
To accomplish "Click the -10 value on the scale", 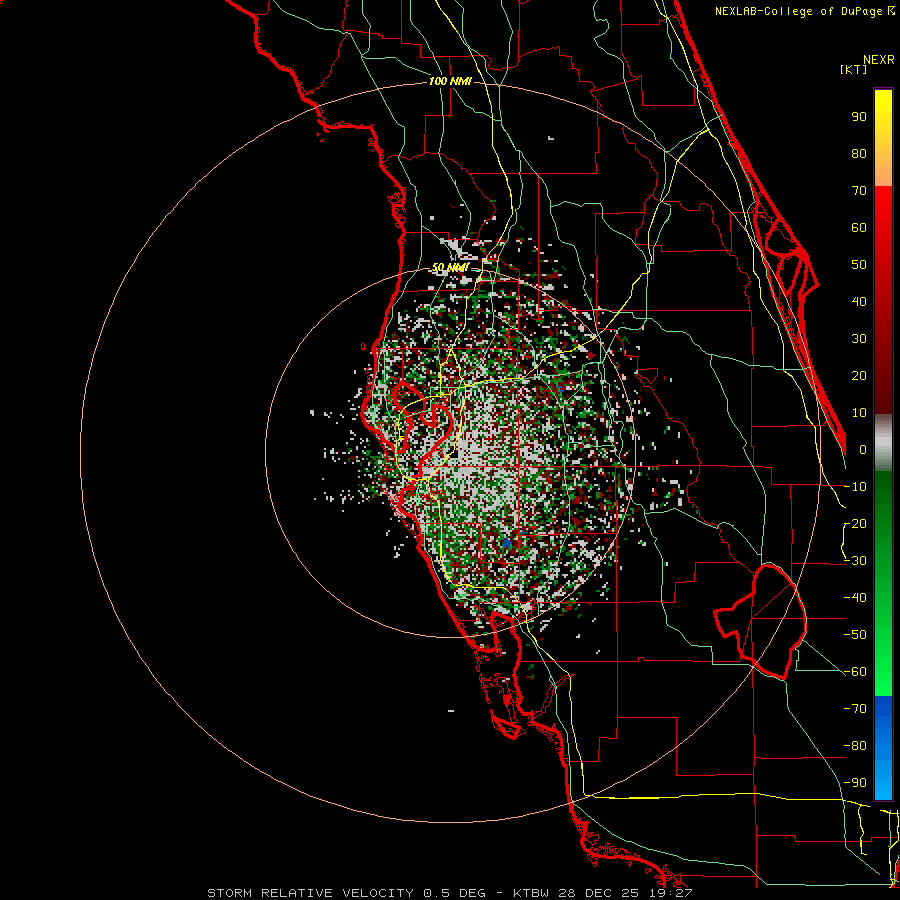I will pyautogui.click(x=855, y=487).
